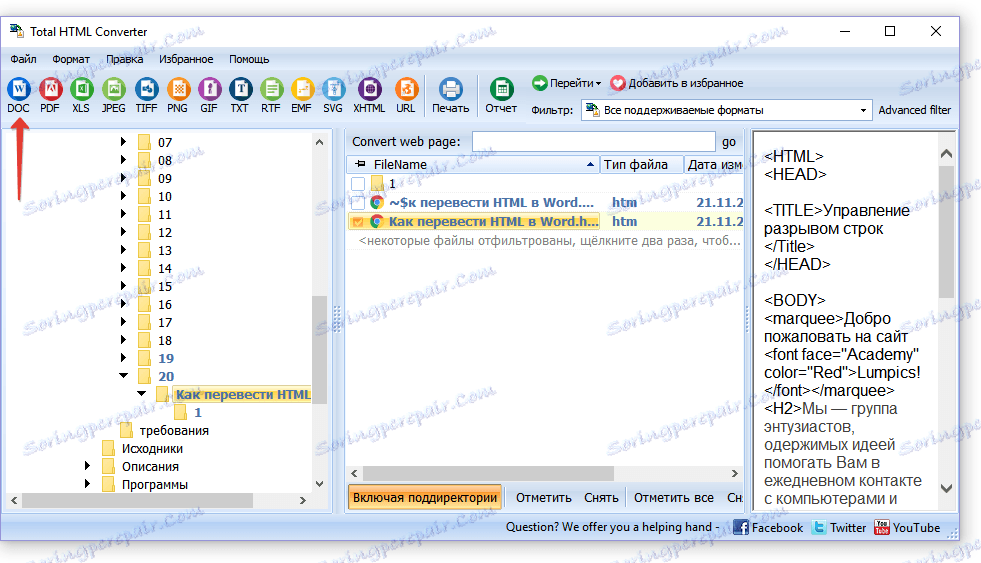Convert selected file to TXT
This screenshot has width=981, height=563.
[x=240, y=95]
